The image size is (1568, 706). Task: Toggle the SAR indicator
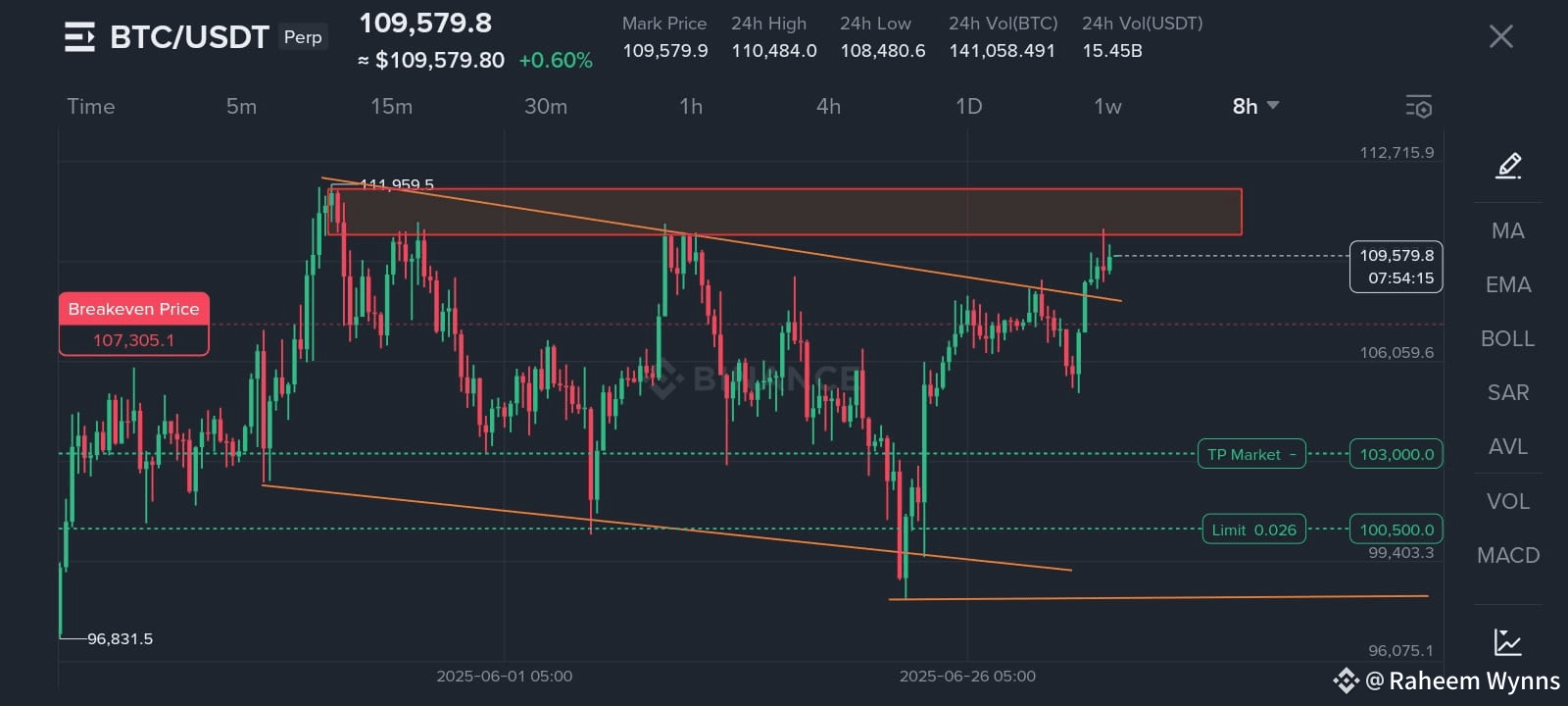click(1507, 392)
